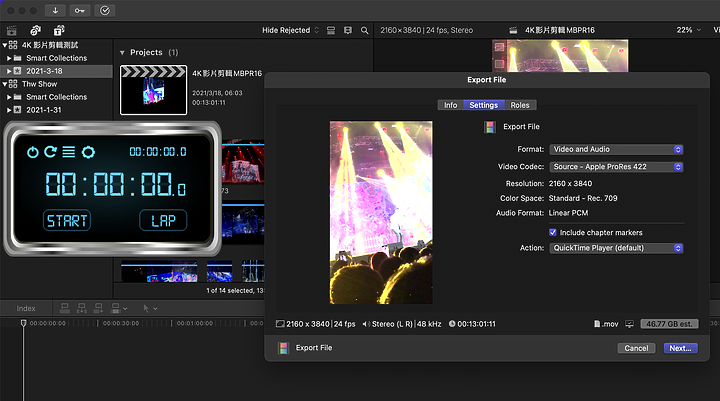Click the Cancel button
The width and height of the screenshot is (720, 401).
pos(636,348)
